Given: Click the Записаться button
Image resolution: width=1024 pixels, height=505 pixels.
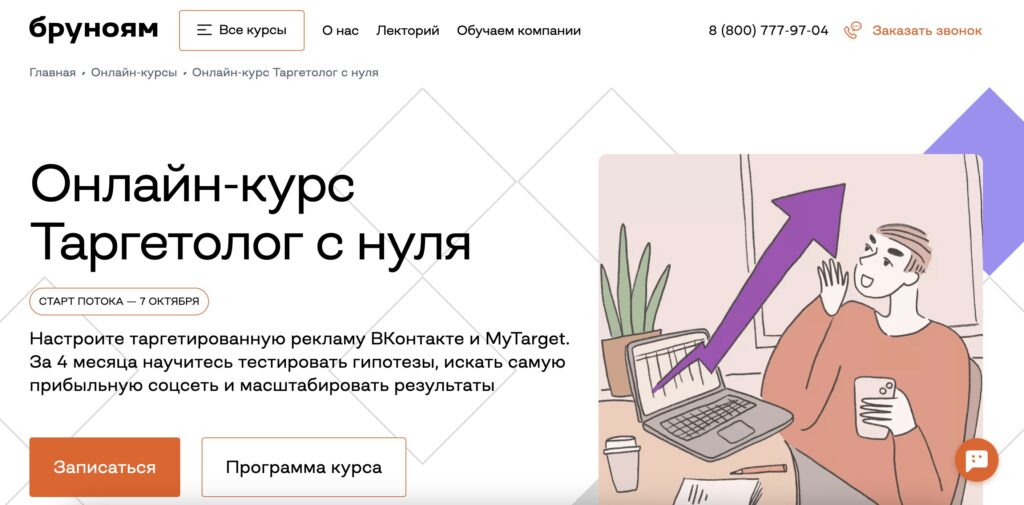Looking at the screenshot, I should 104,467.
